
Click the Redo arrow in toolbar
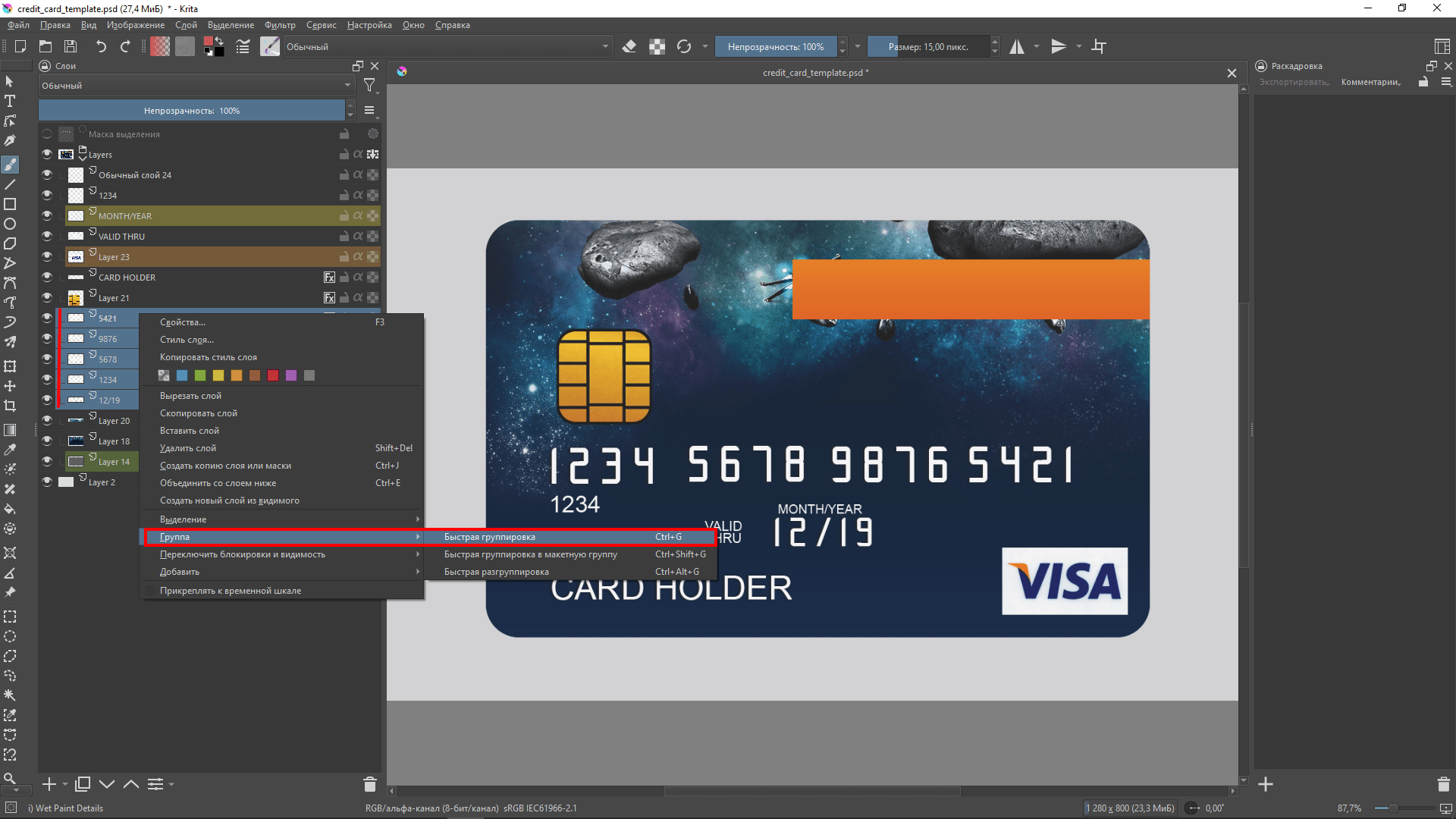click(x=125, y=47)
